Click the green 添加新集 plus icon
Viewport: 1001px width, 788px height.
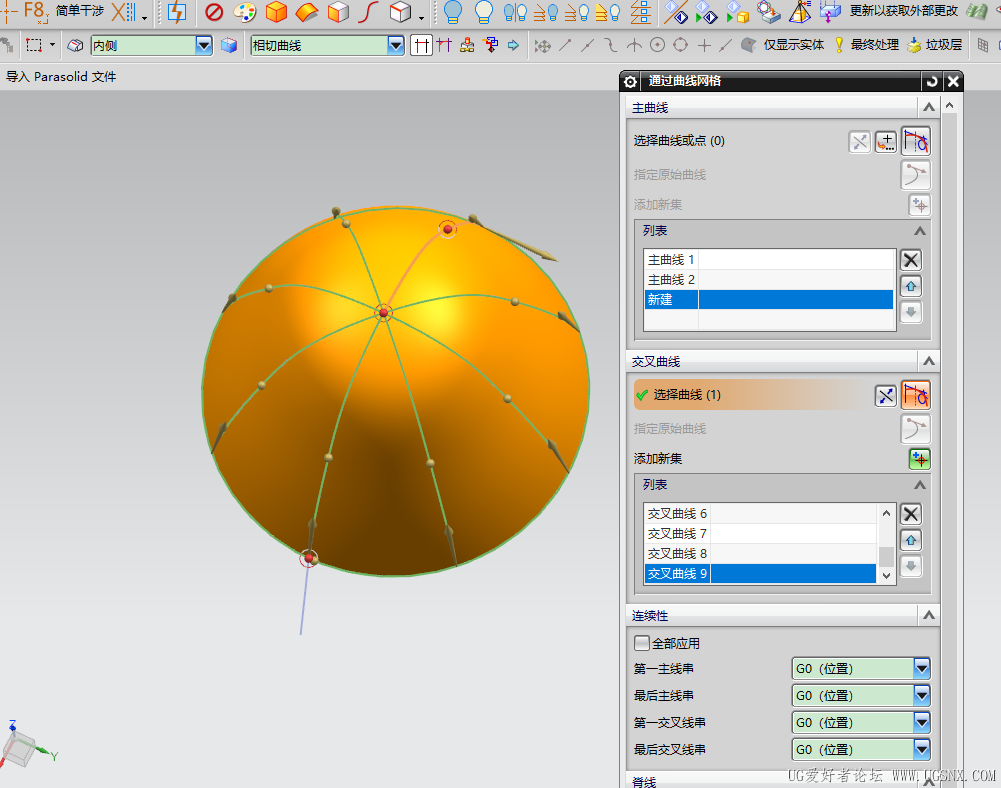920,459
